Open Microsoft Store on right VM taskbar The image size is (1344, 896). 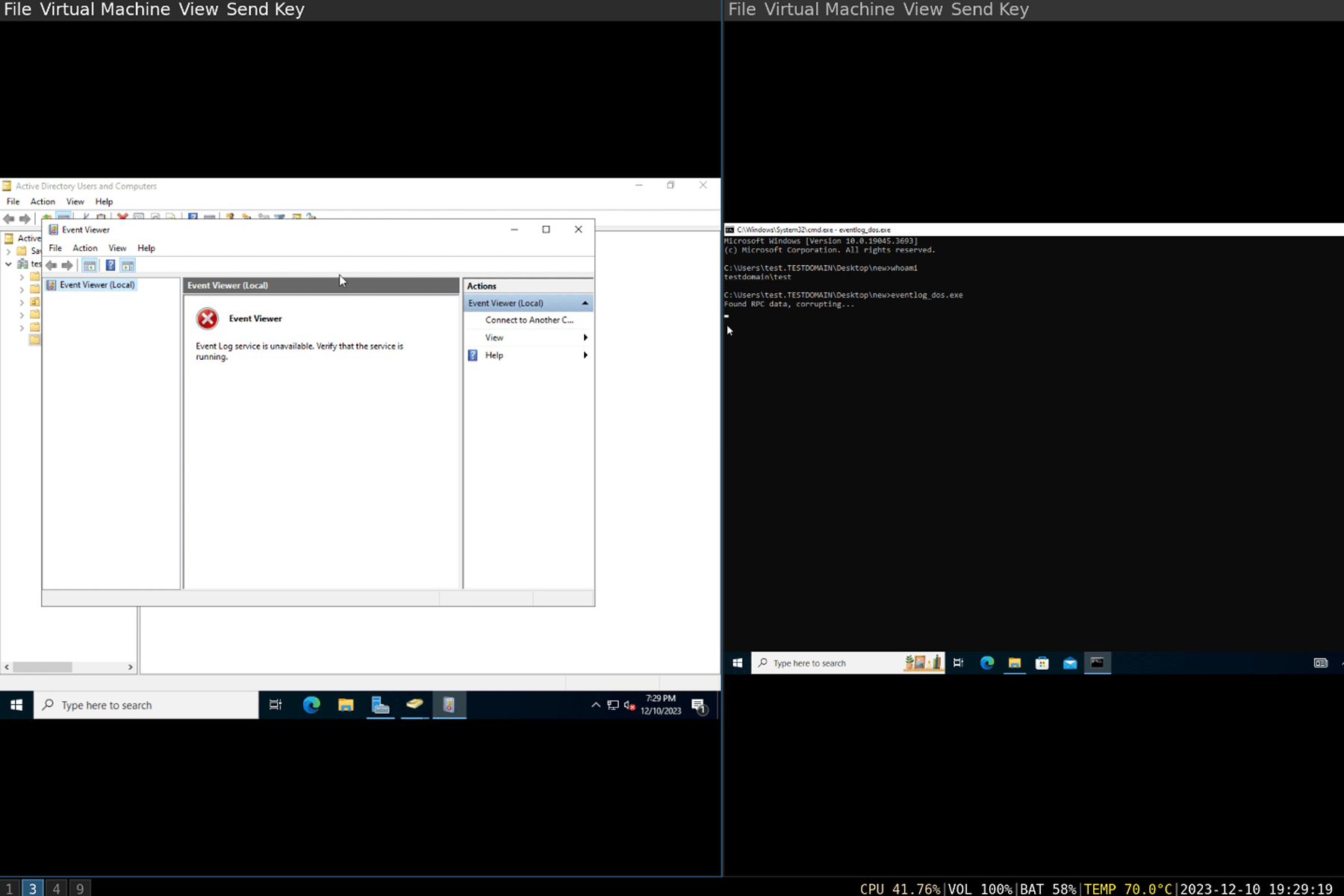point(1042,663)
